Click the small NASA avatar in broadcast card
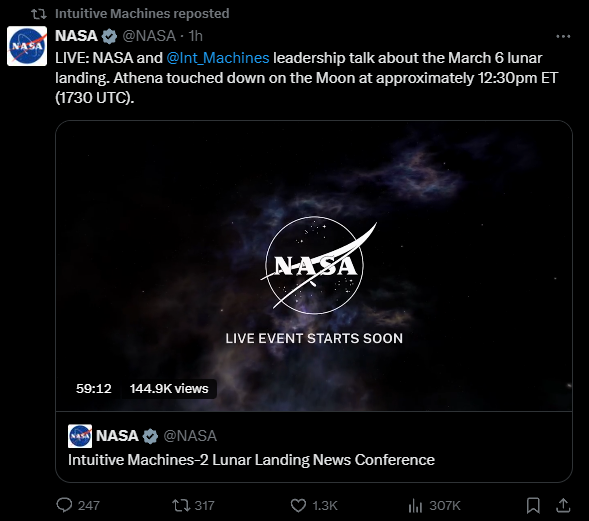The width and height of the screenshot is (589, 521). [x=80, y=436]
